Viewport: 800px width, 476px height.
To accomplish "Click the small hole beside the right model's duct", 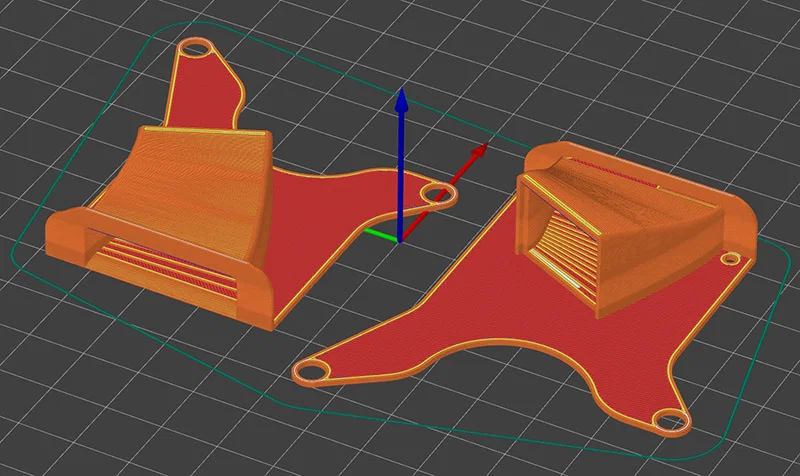I will pos(730,259).
